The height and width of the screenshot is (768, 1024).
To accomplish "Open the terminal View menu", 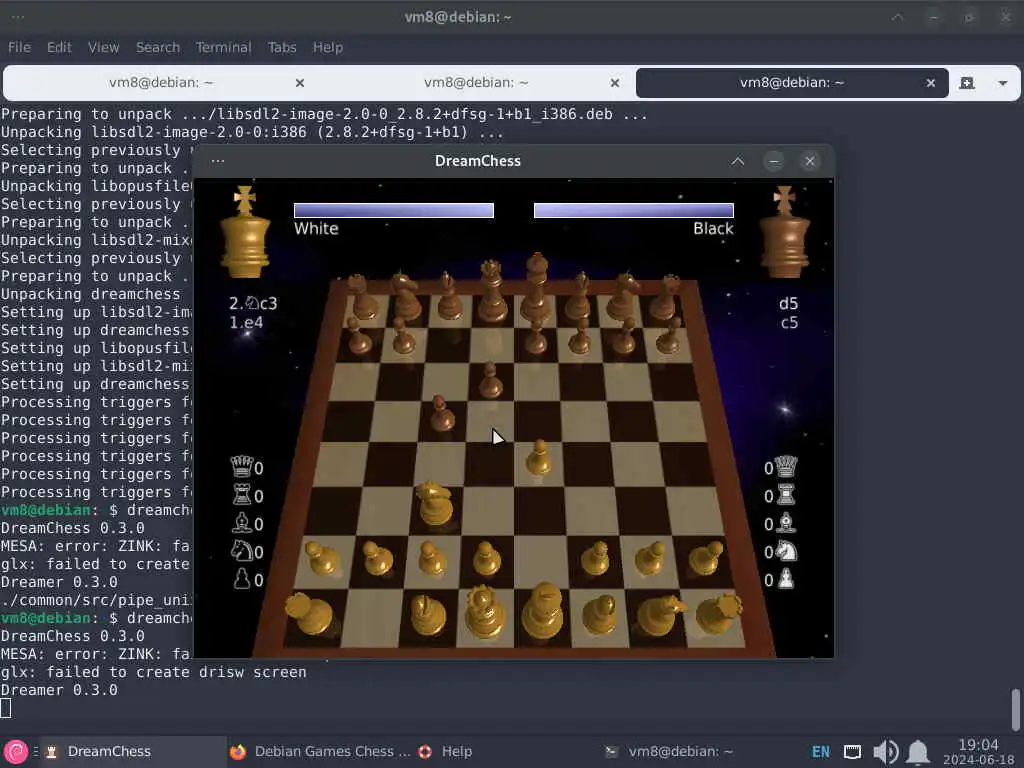I will (103, 47).
